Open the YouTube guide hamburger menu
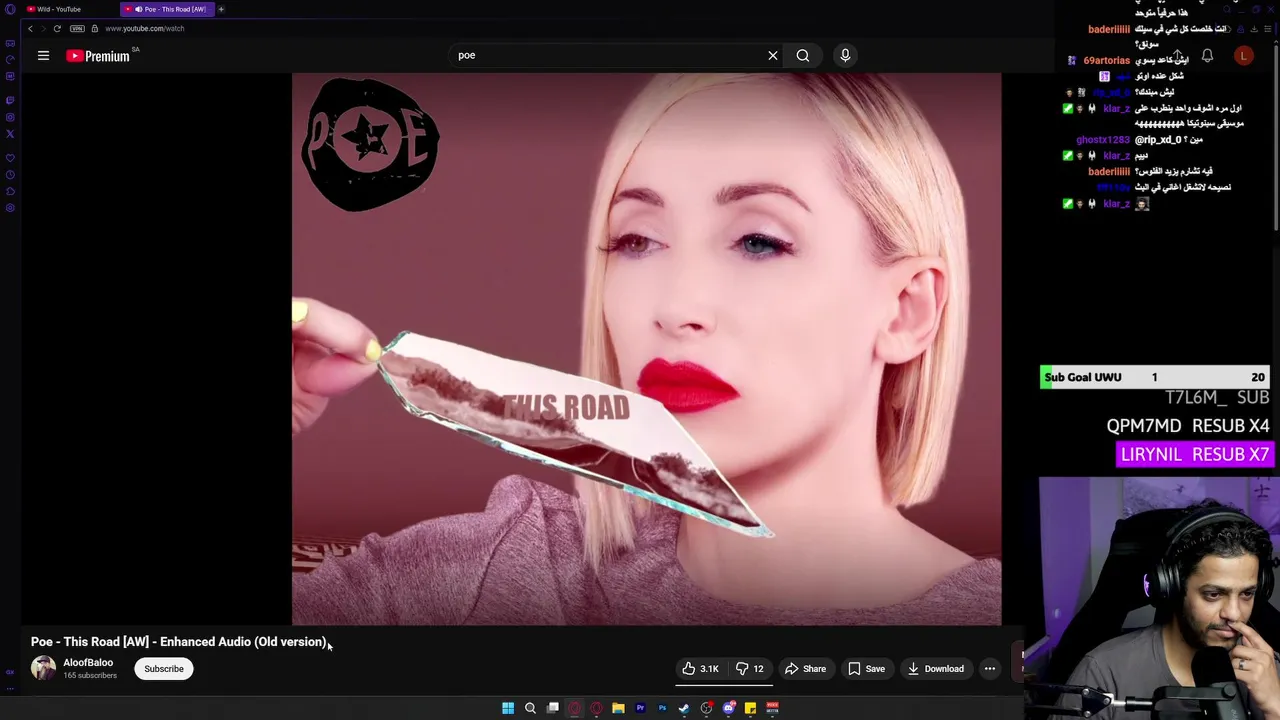1280x720 pixels. [x=43, y=56]
